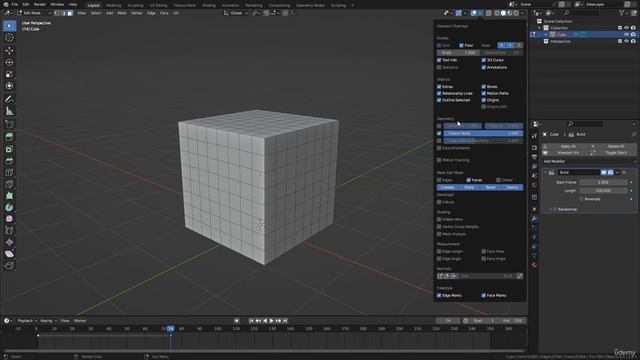Open the Vertex menu in viewport header
640x360 pixels.
coord(136,13)
